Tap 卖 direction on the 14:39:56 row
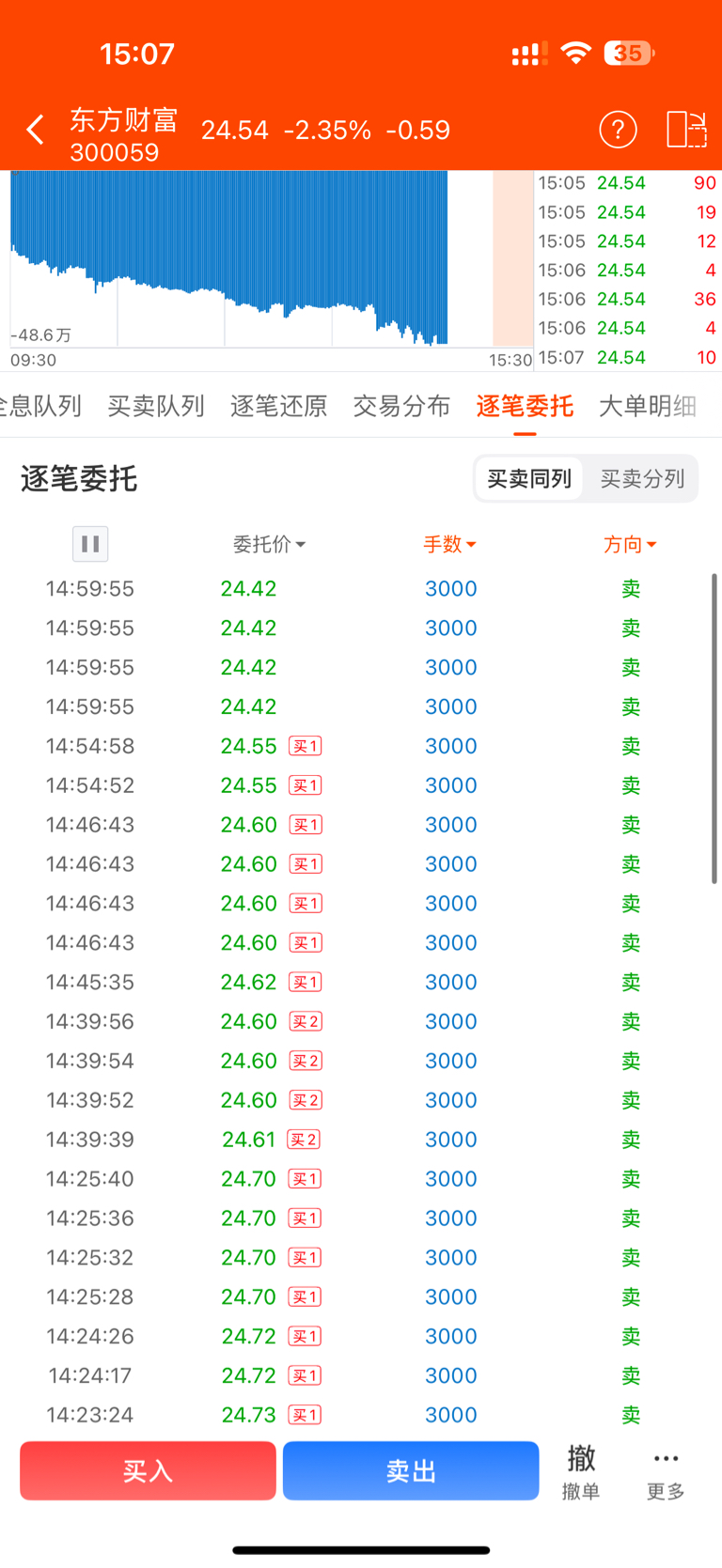This screenshot has width=722, height=1568. pyautogui.click(x=631, y=1021)
